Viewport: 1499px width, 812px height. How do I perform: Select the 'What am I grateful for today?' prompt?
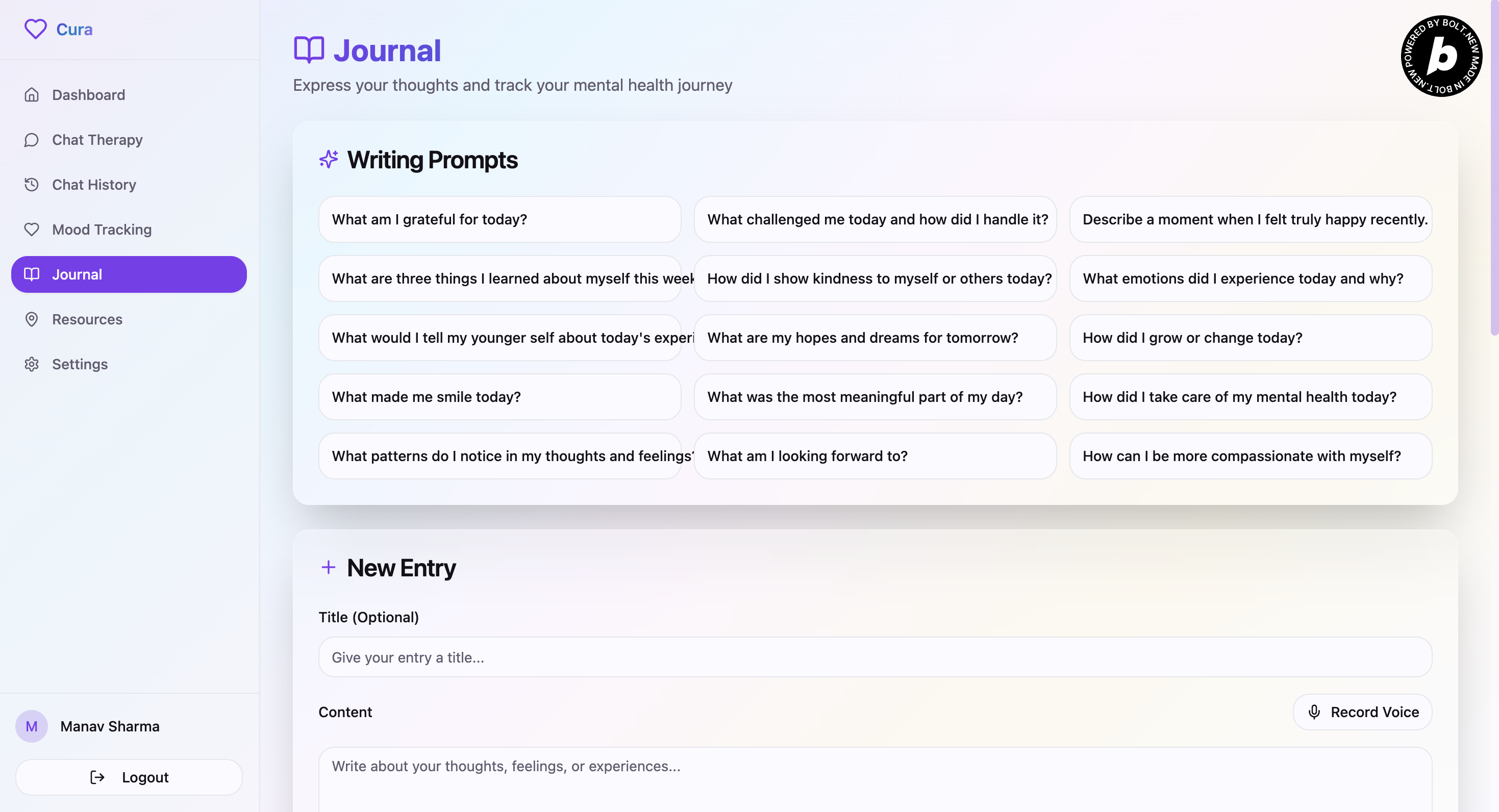(499, 219)
